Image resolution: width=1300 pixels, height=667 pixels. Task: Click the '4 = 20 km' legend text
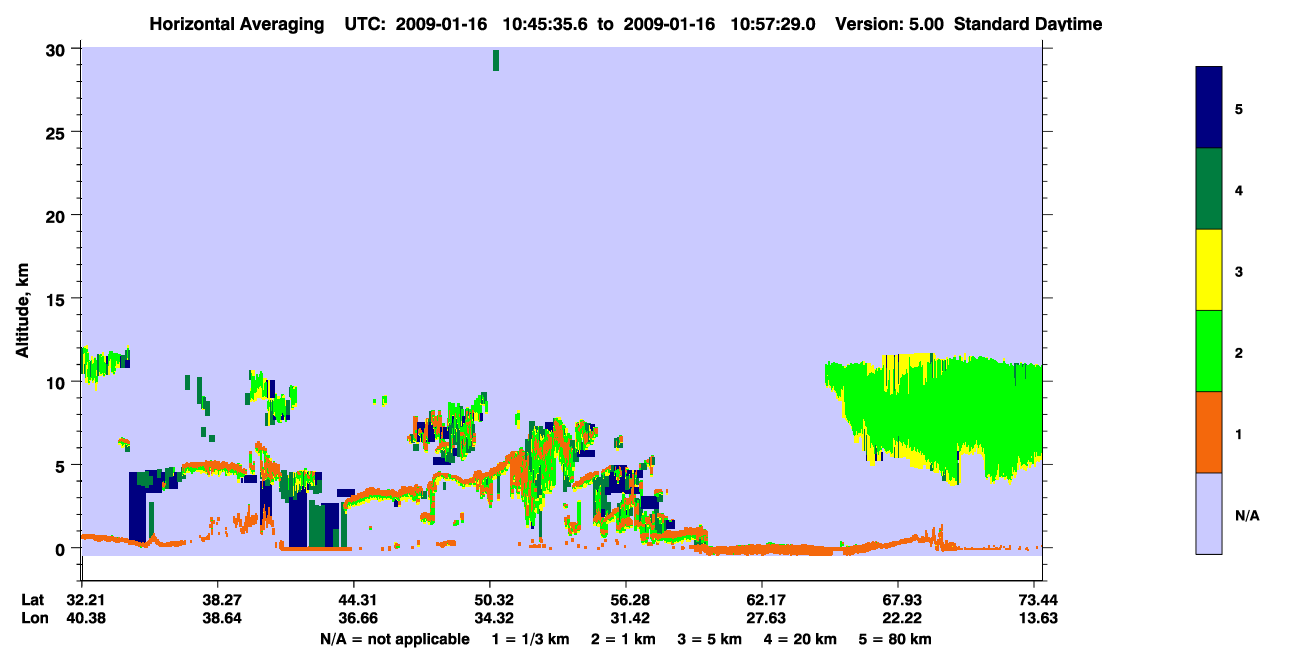[802, 639]
